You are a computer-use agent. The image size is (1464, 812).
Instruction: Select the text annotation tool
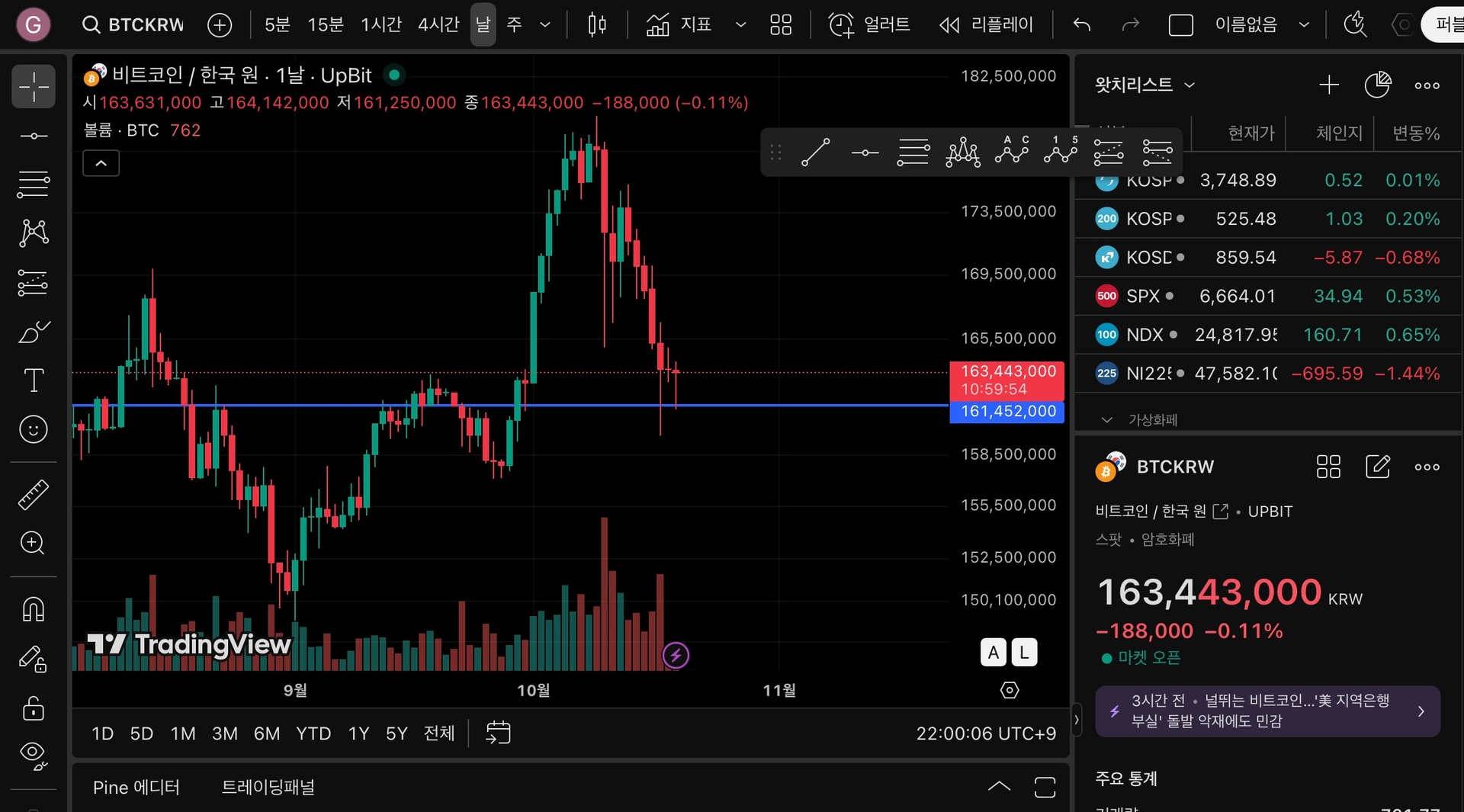tap(34, 380)
